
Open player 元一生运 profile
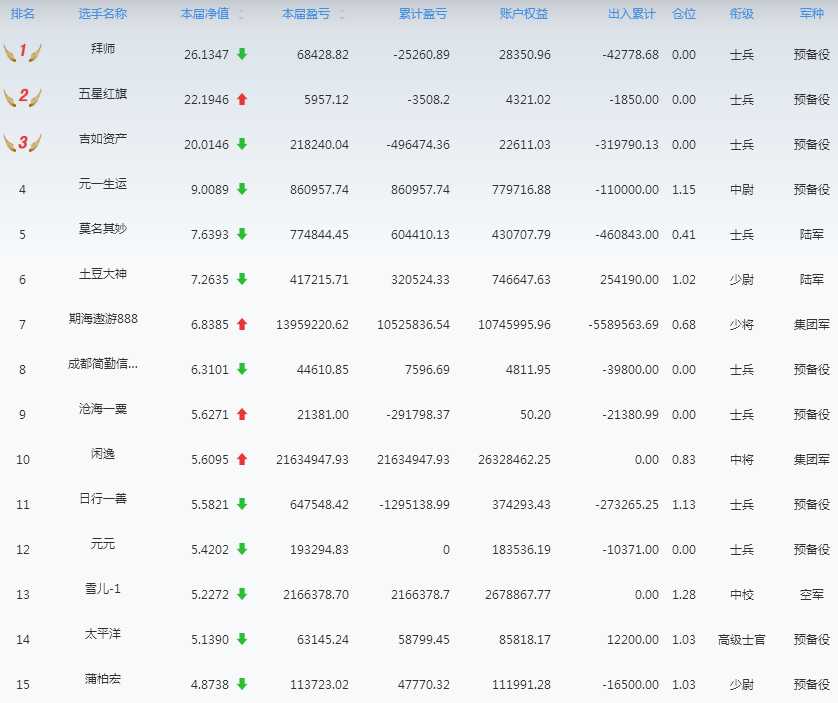pyautogui.click(x=103, y=183)
